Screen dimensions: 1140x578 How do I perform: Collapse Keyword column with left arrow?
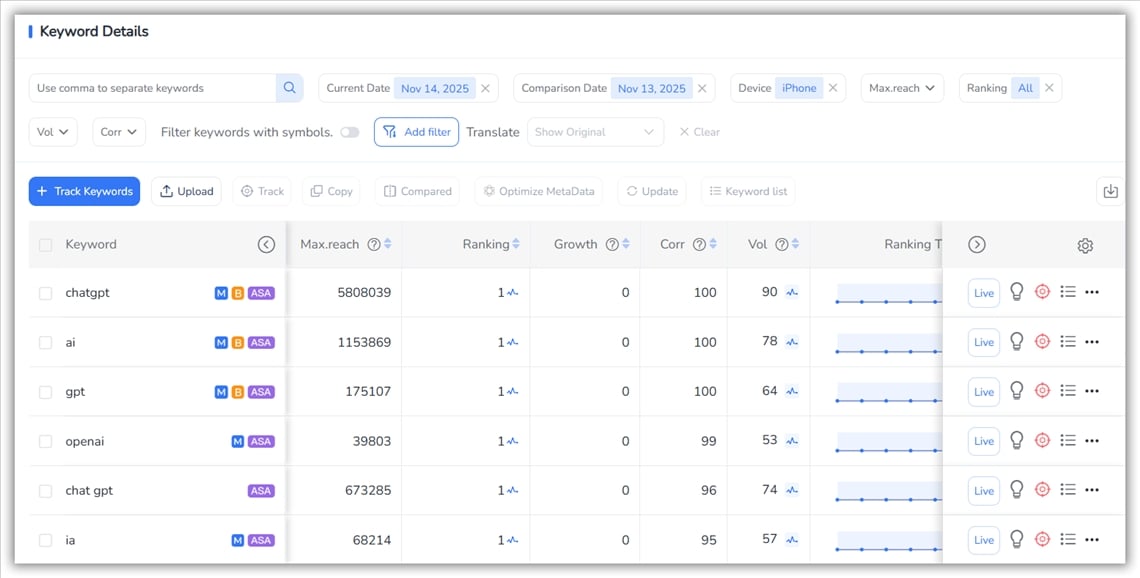point(266,245)
